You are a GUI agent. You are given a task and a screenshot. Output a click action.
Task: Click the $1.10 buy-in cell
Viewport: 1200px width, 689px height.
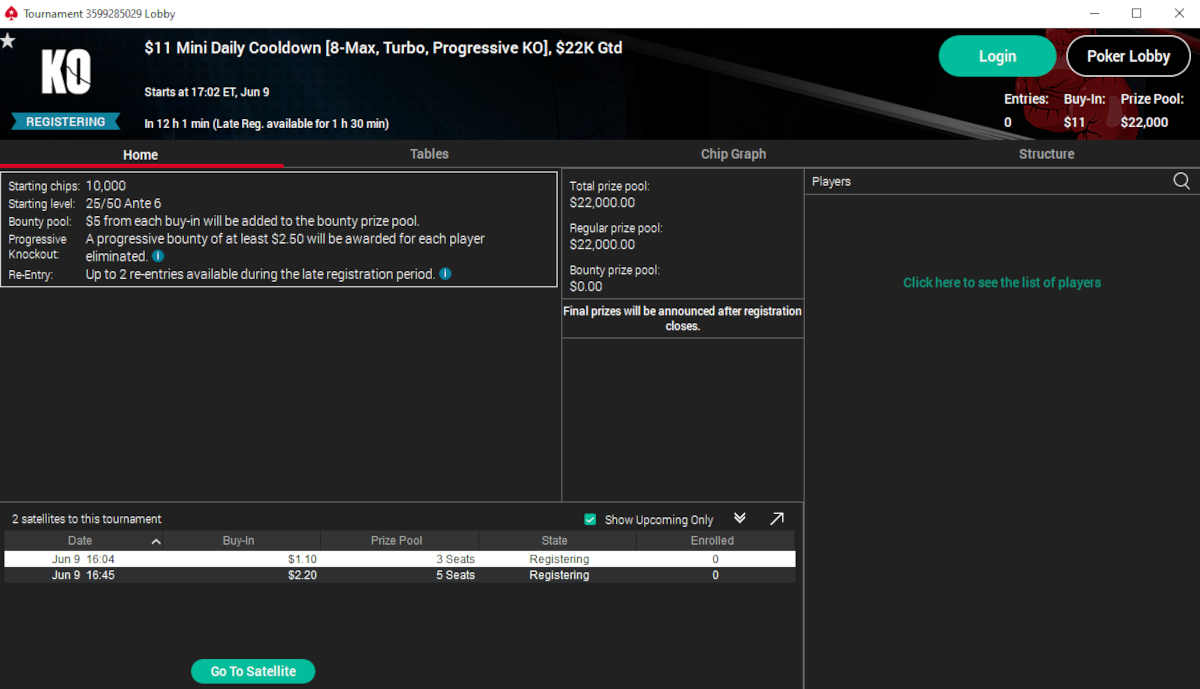tap(302, 559)
